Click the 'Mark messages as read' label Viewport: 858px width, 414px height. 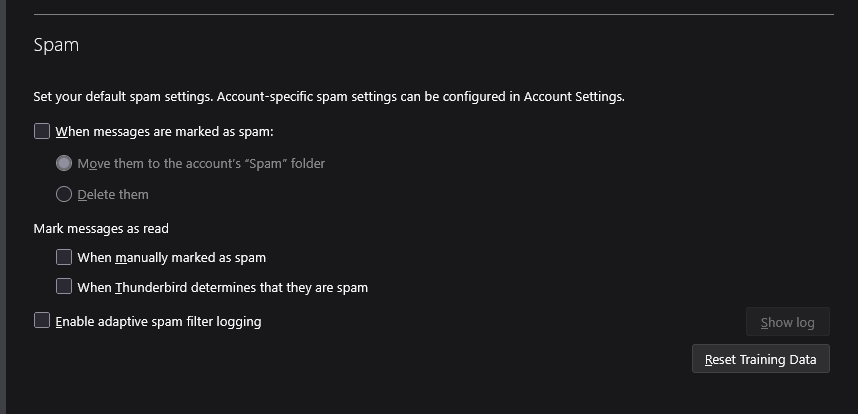pos(101,228)
